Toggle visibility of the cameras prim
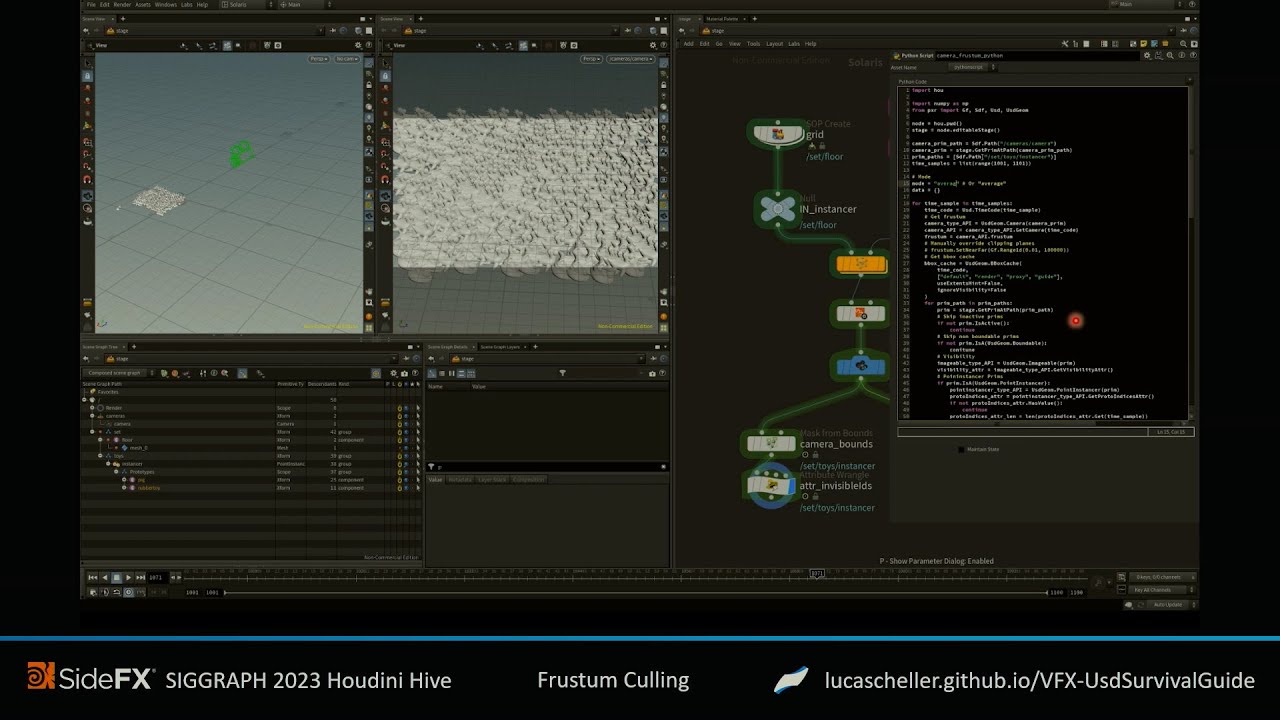1280x720 pixels. tap(406, 416)
